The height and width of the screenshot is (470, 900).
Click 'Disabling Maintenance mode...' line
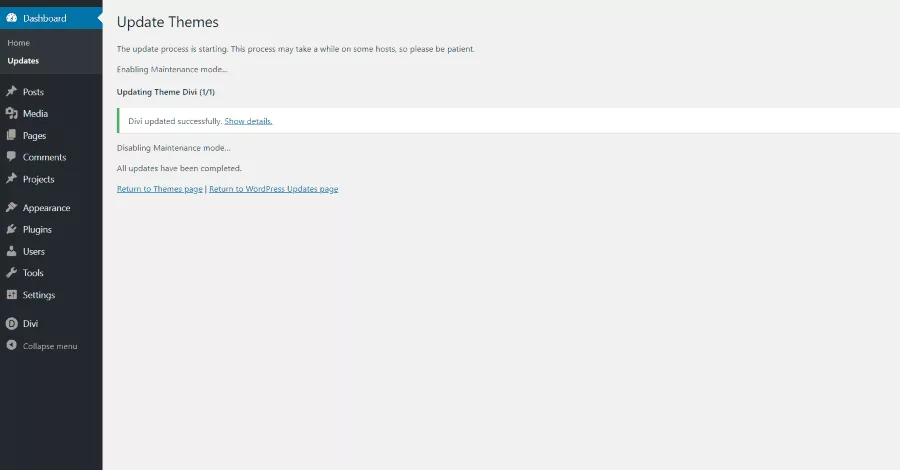(x=173, y=147)
